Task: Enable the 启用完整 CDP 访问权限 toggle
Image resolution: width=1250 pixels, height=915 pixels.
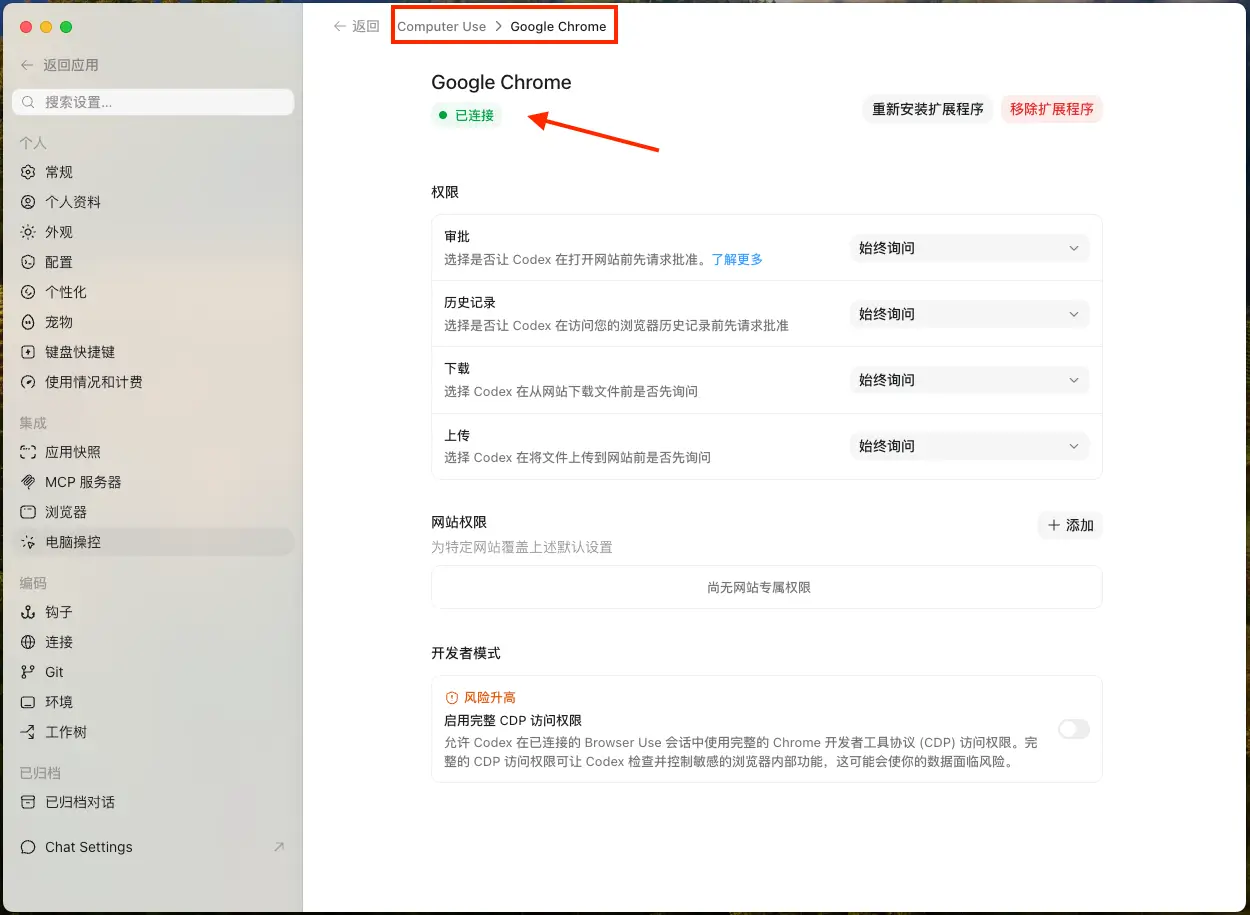Action: click(x=1074, y=729)
